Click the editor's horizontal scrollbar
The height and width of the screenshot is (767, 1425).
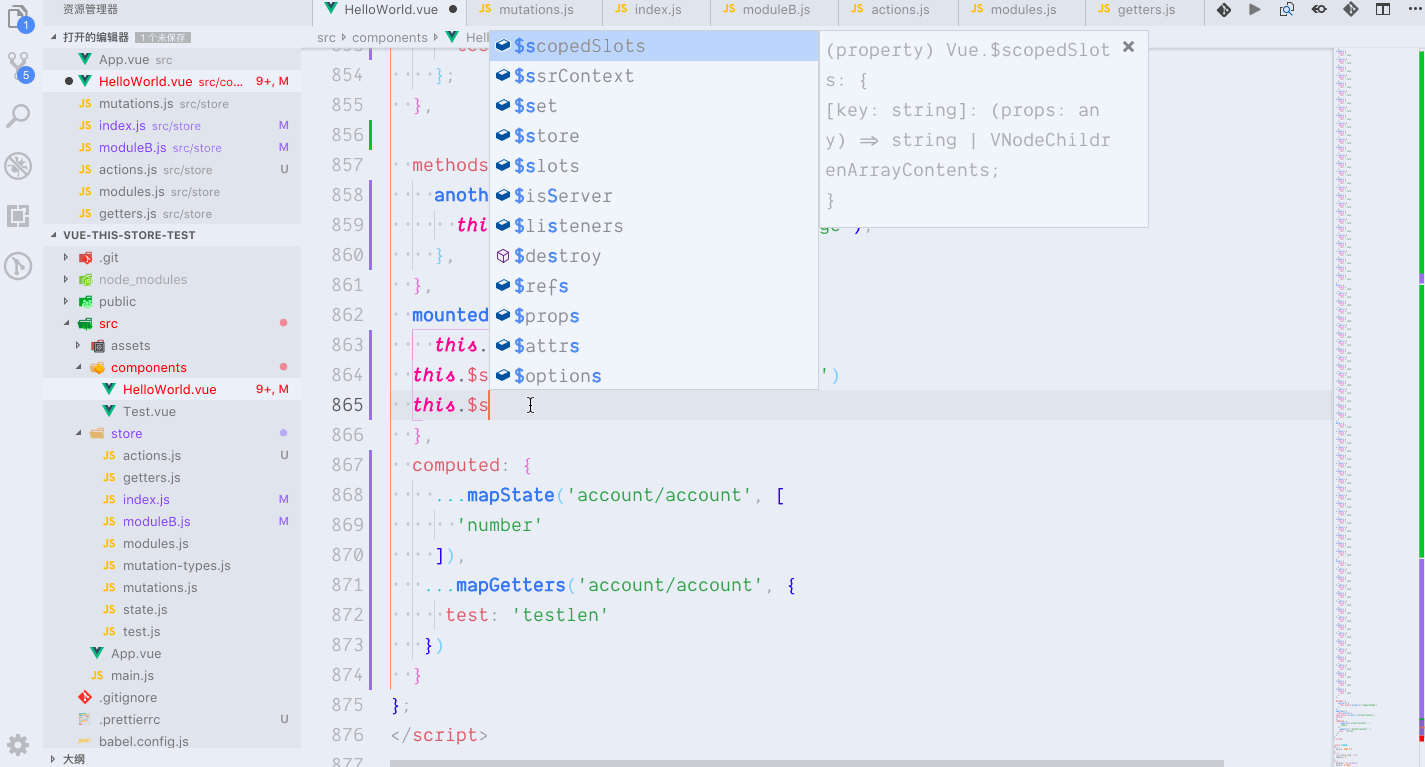(806, 763)
